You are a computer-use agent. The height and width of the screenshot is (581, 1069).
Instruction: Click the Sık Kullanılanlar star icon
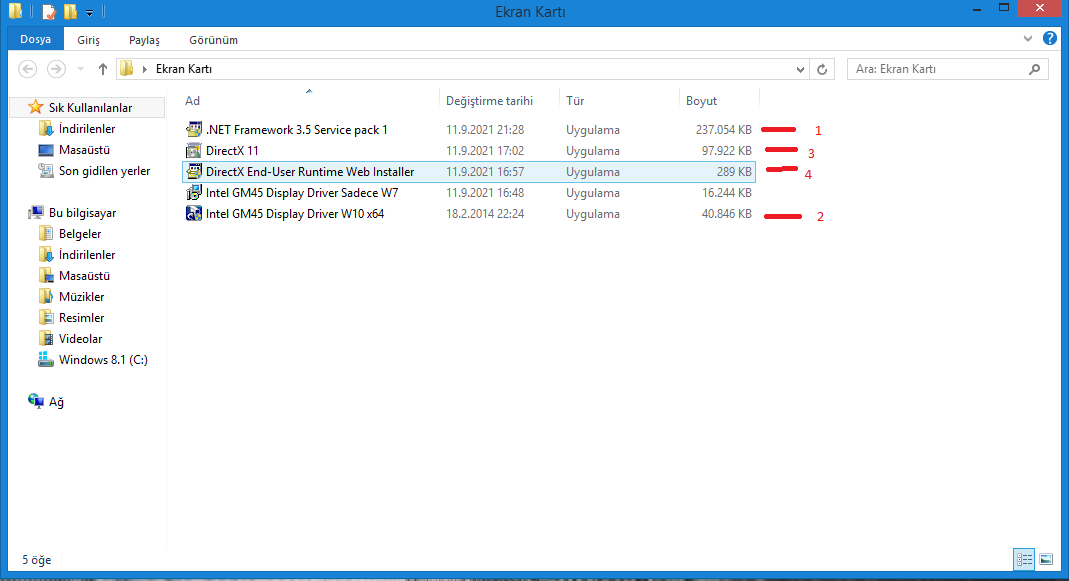coord(35,107)
